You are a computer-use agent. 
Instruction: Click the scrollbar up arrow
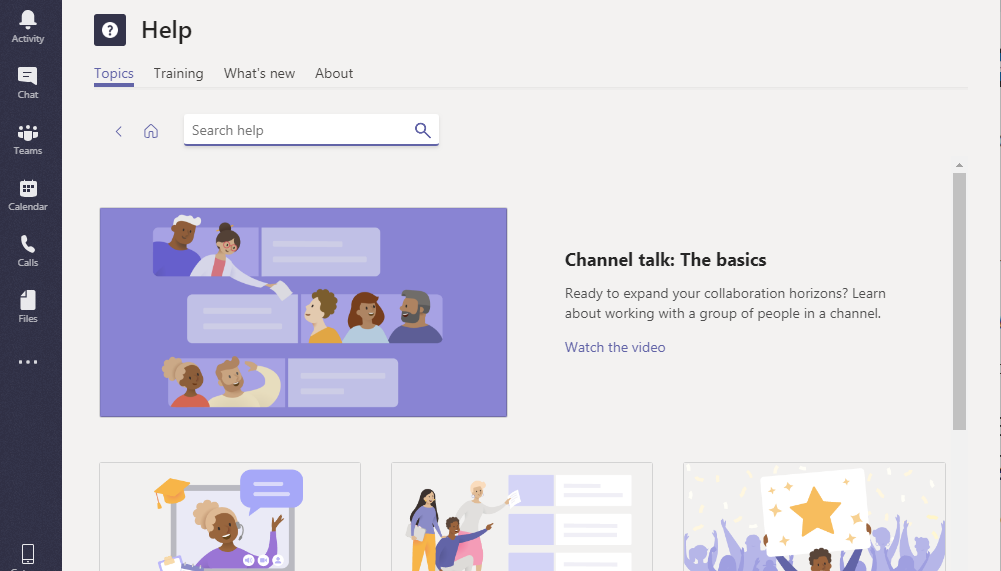pos(959,165)
